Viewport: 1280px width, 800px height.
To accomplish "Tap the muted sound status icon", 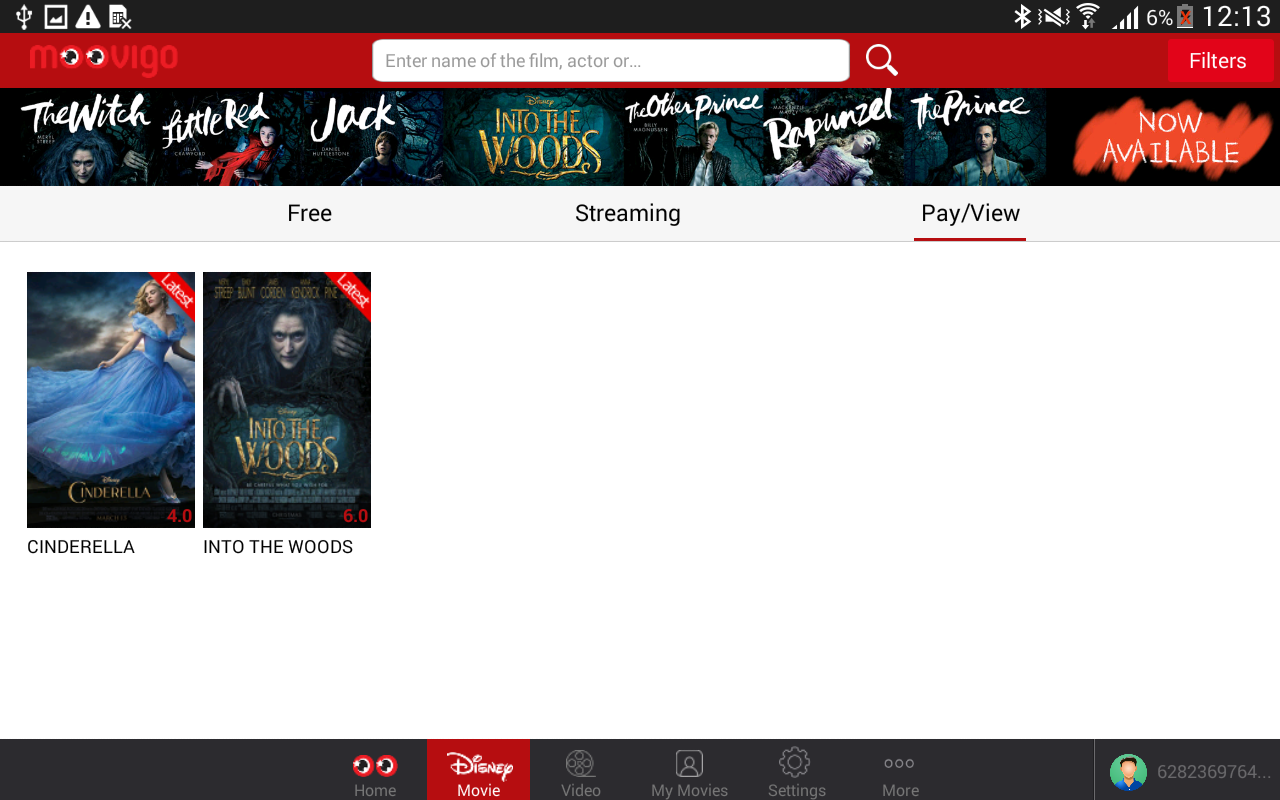I will 1053,16.
